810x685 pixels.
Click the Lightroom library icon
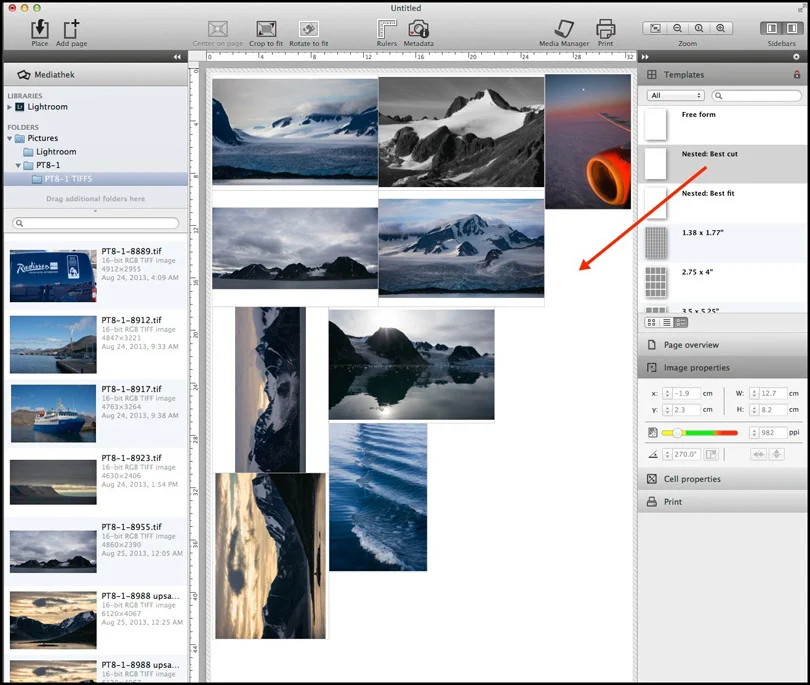click(20, 107)
